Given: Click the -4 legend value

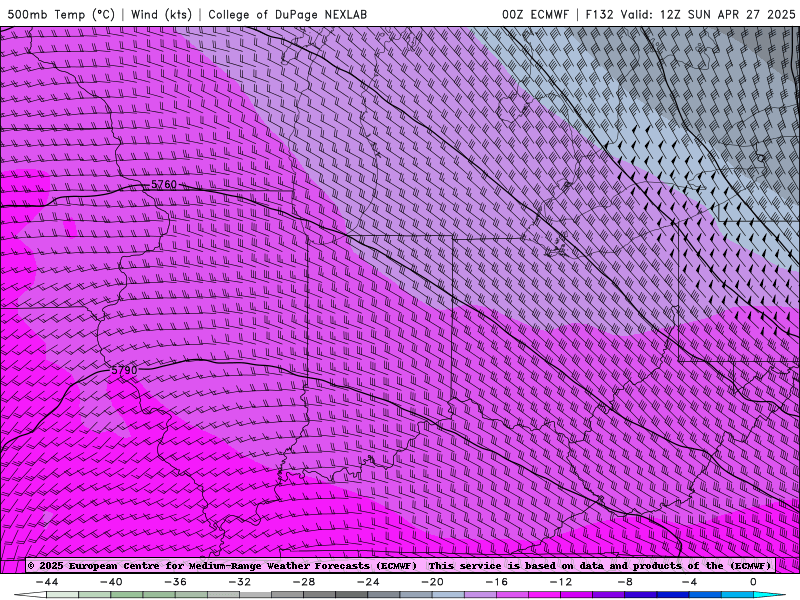Looking at the screenshot, I should 690,582.
